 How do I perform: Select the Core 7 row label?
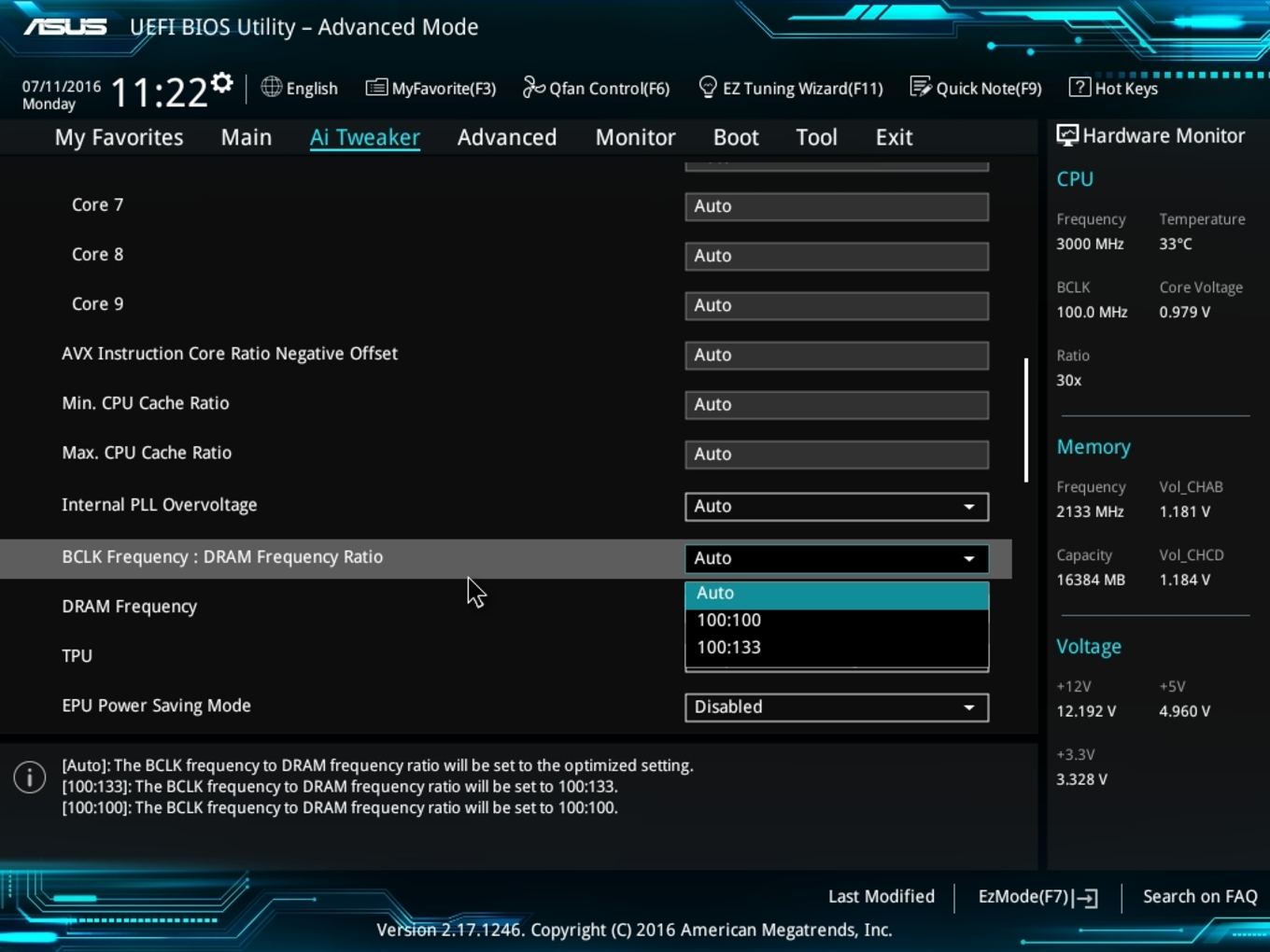point(97,204)
